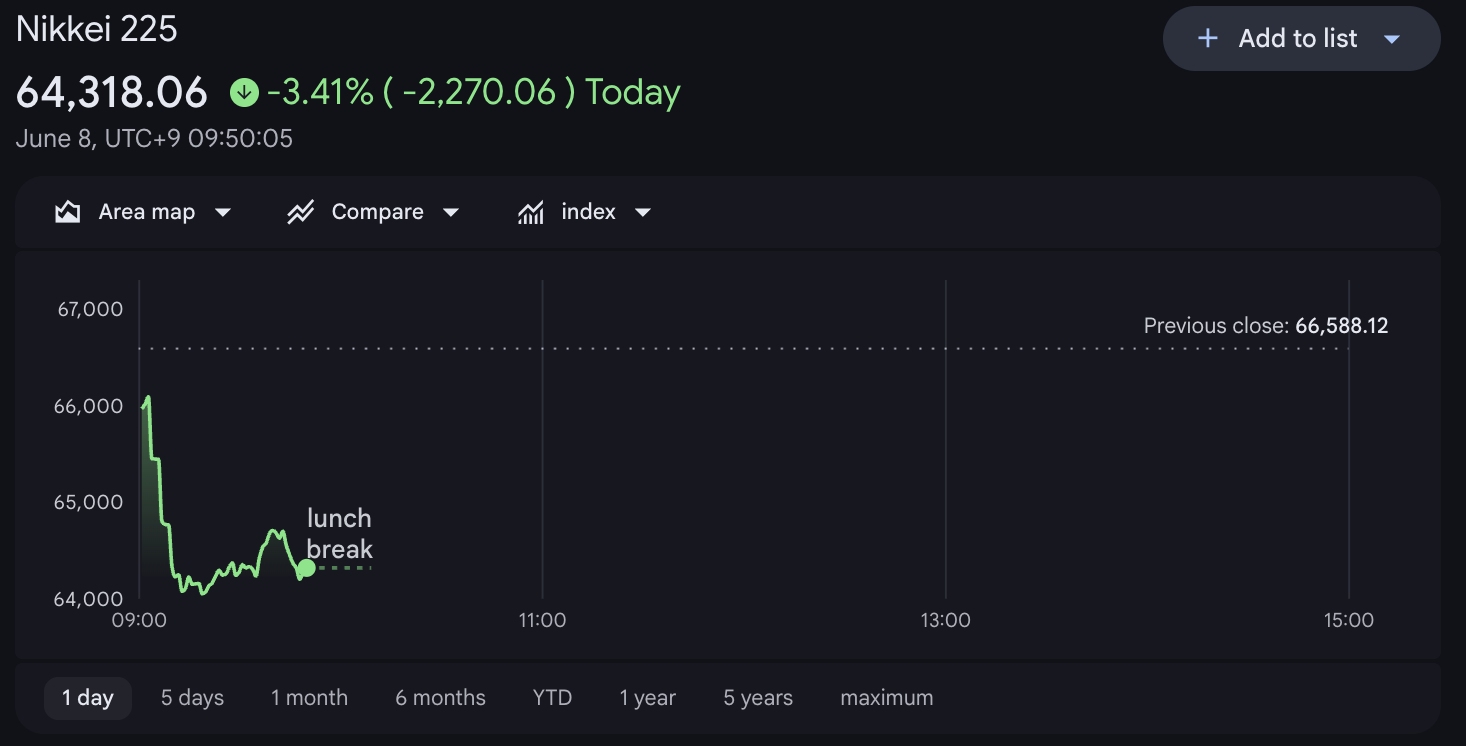Image resolution: width=1466 pixels, height=746 pixels.
Task: Switch to the 1 month range
Action: tap(309, 698)
